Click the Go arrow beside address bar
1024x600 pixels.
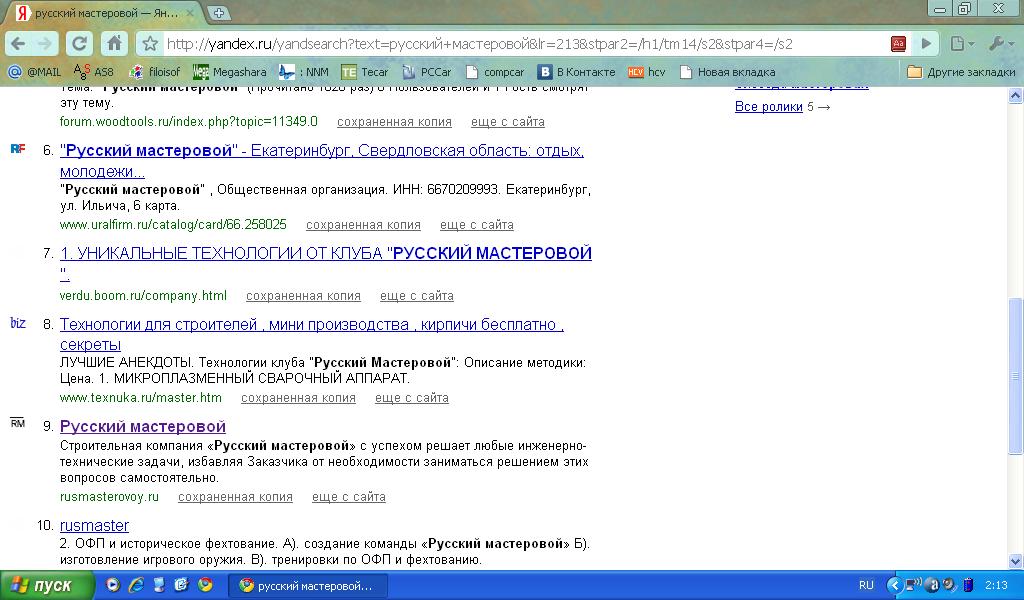(x=927, y=44)
